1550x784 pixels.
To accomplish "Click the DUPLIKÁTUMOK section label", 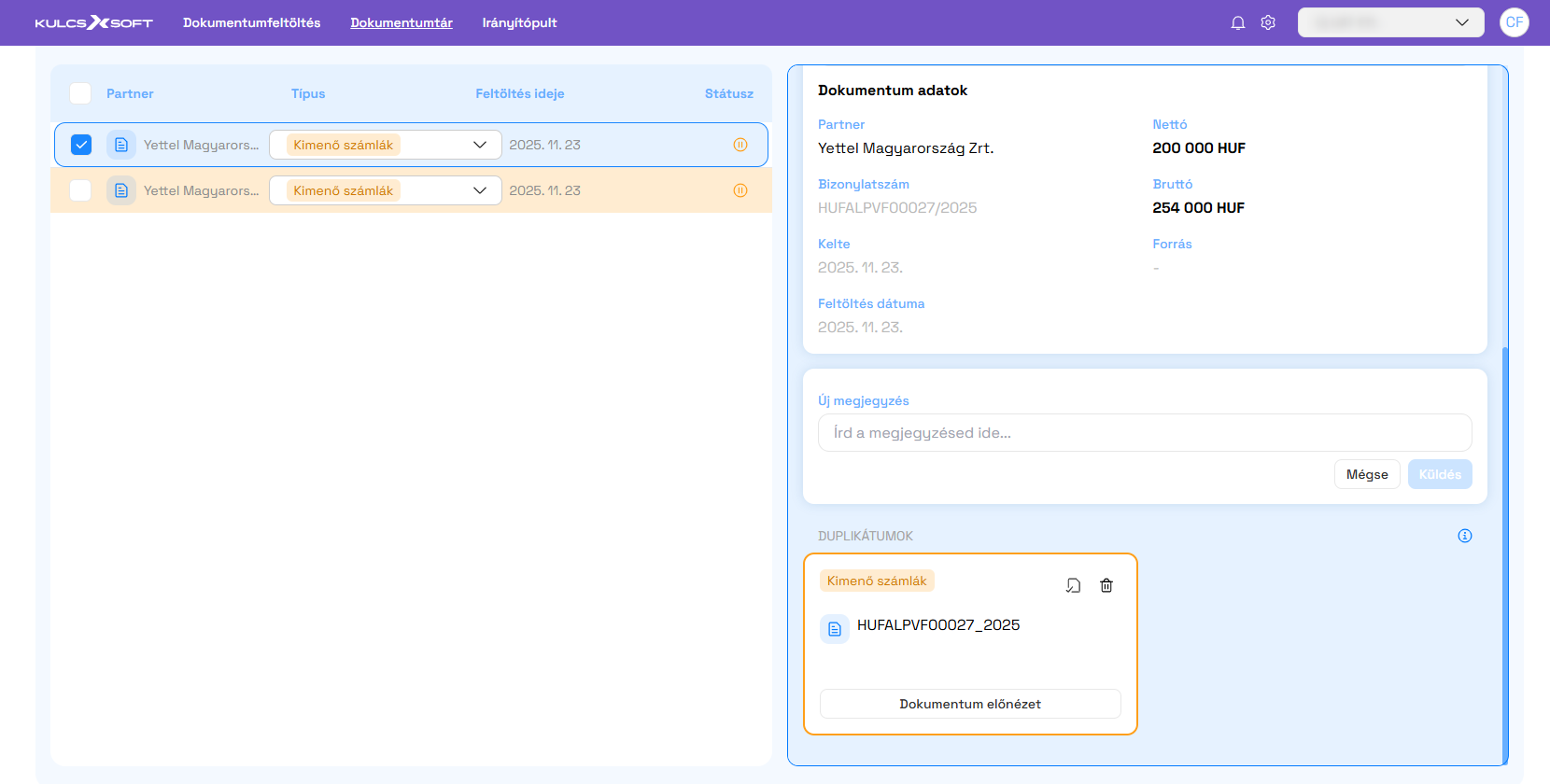I will click(866, 536).
